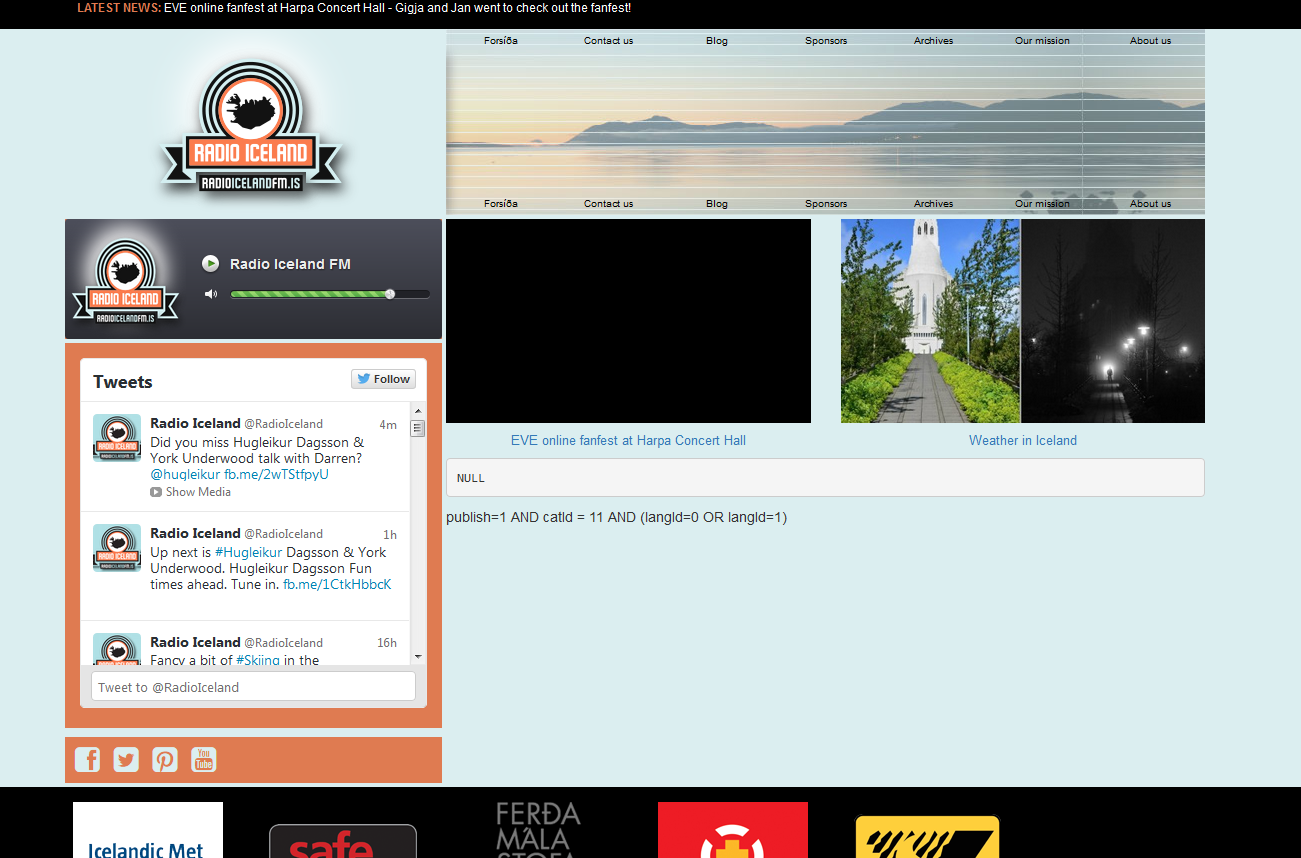Adjust the green volume slider
The image size is (1301, 858).
click(x=330, y=294)
